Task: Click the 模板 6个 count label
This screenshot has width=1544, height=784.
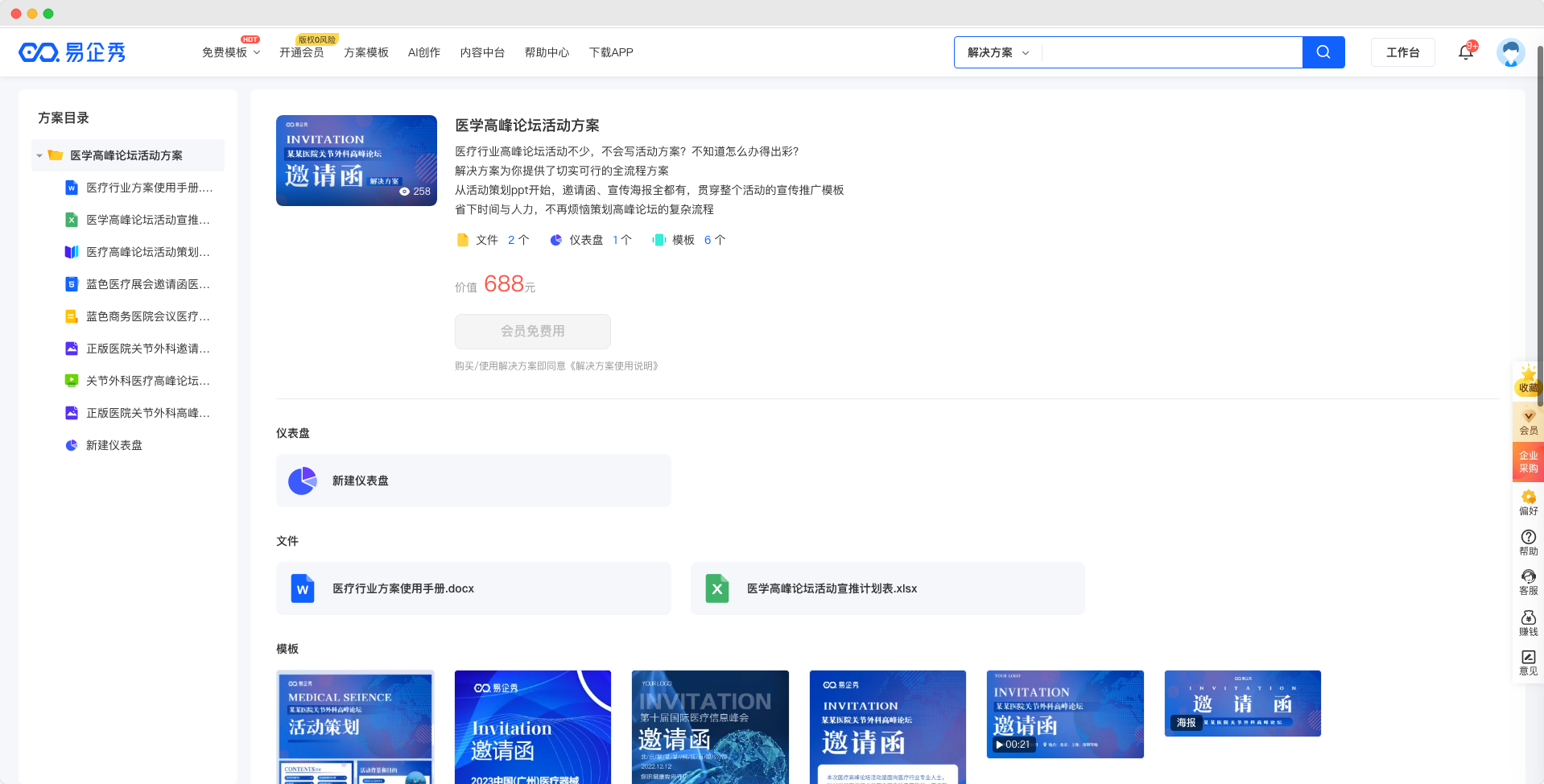Action: tap(689, 240)
